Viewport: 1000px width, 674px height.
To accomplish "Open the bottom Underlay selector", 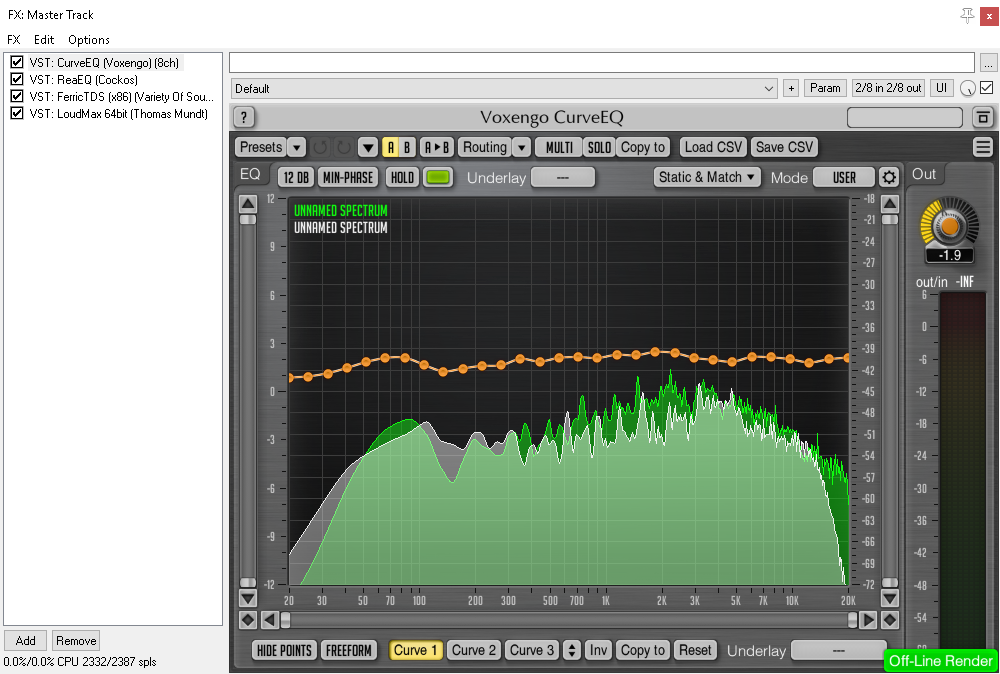I will click(x=839, y=650).
